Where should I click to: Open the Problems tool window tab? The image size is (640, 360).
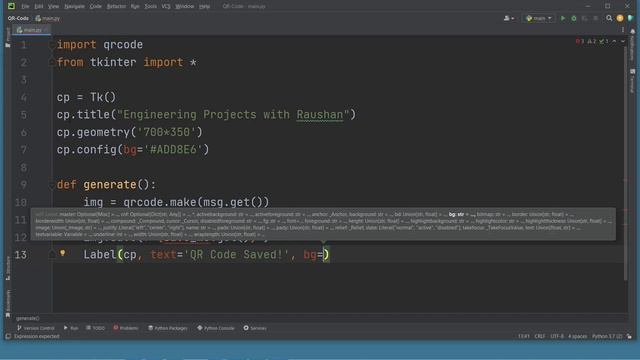tap(126, 328)
